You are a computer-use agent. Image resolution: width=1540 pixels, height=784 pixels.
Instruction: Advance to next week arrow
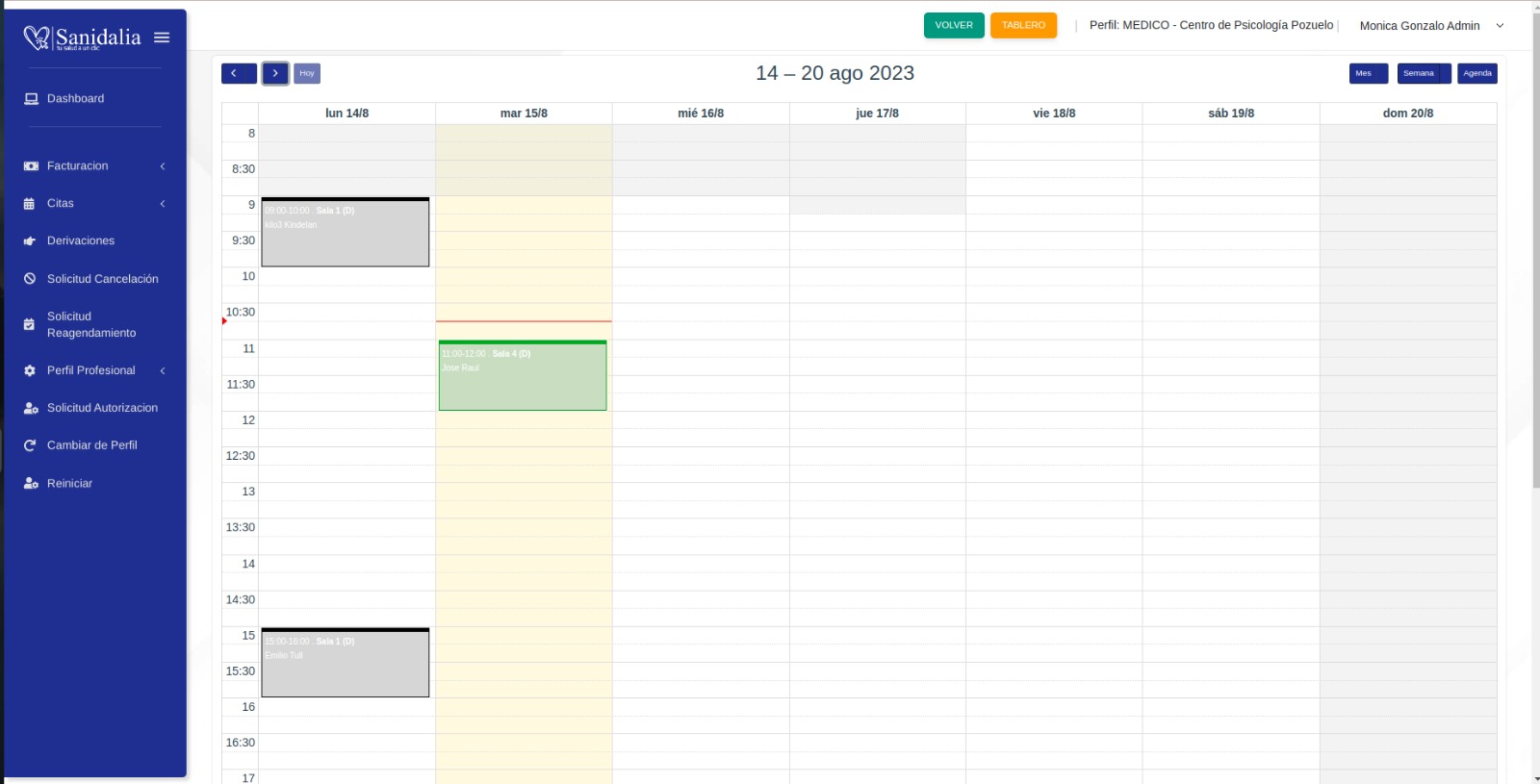(x=275, y=73)
